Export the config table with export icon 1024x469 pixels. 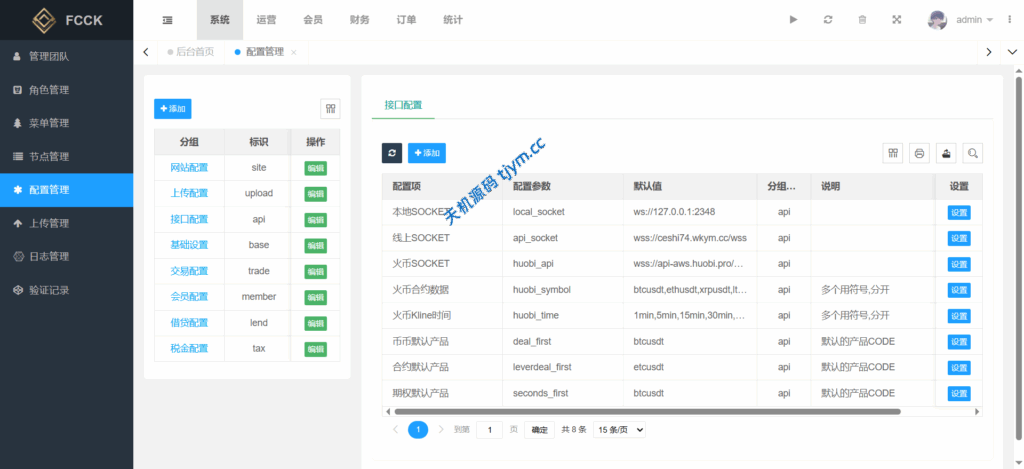coord(946,153)
